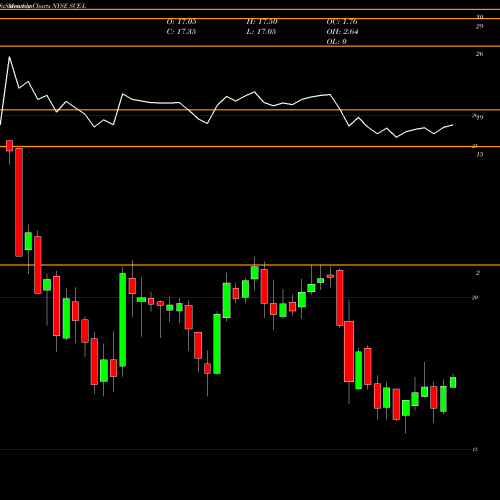This screenshot has width=500, height=500.
Task: Click the 26 label on the price axis
Action: tap(479, 54)
